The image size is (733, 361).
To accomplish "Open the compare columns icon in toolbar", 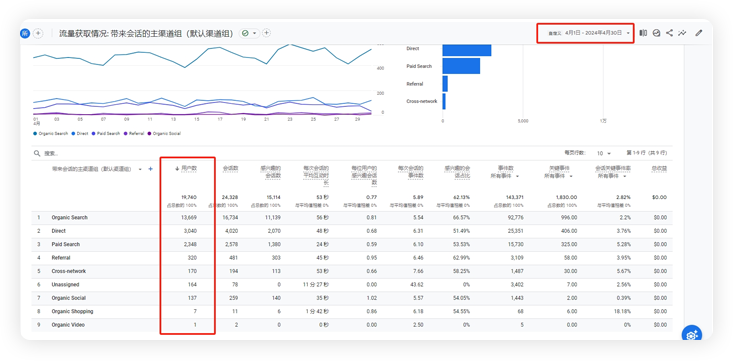I will 643,33.
